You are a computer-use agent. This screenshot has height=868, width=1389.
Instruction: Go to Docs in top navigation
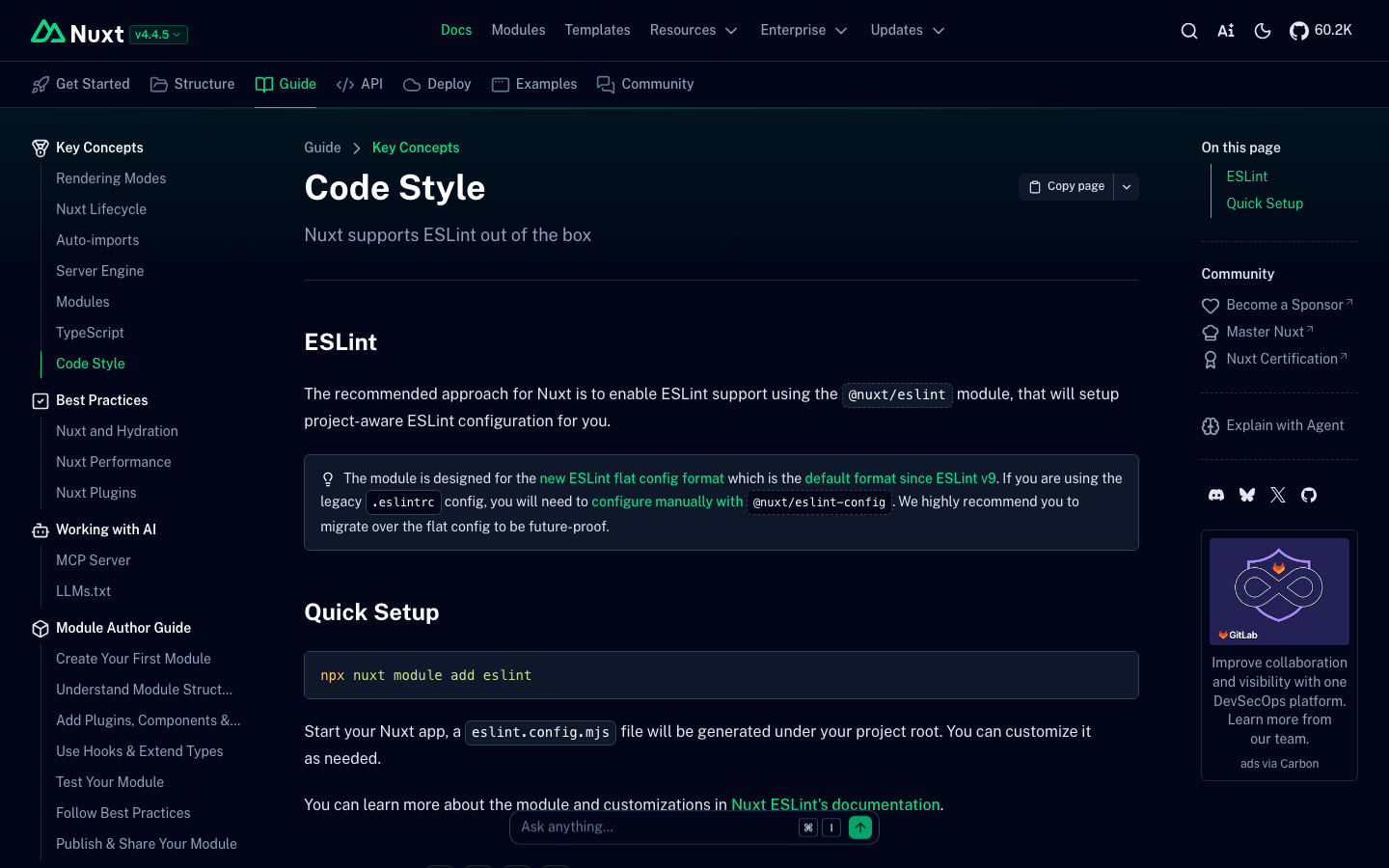[x=456, y=30]
